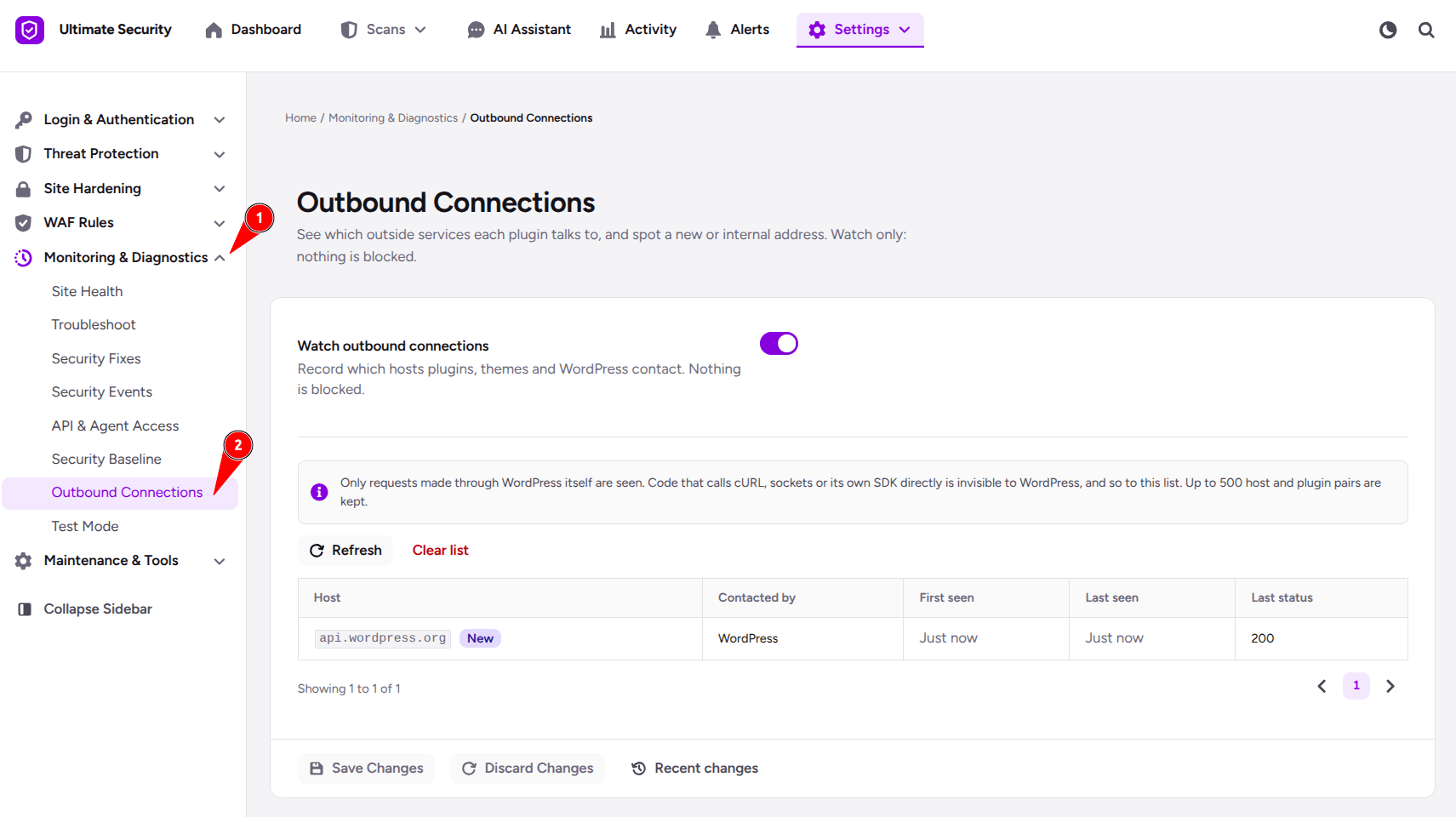
Task: Open search via magnifier icon
Action: point(1426,30)
